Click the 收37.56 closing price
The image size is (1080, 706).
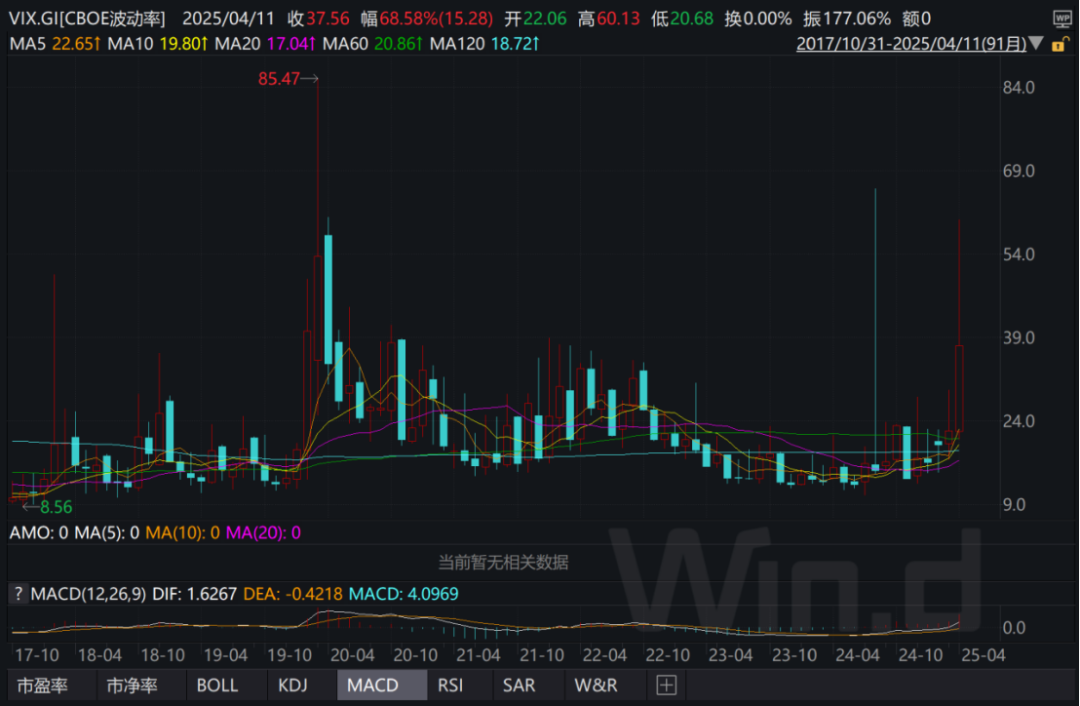(318, 19)
